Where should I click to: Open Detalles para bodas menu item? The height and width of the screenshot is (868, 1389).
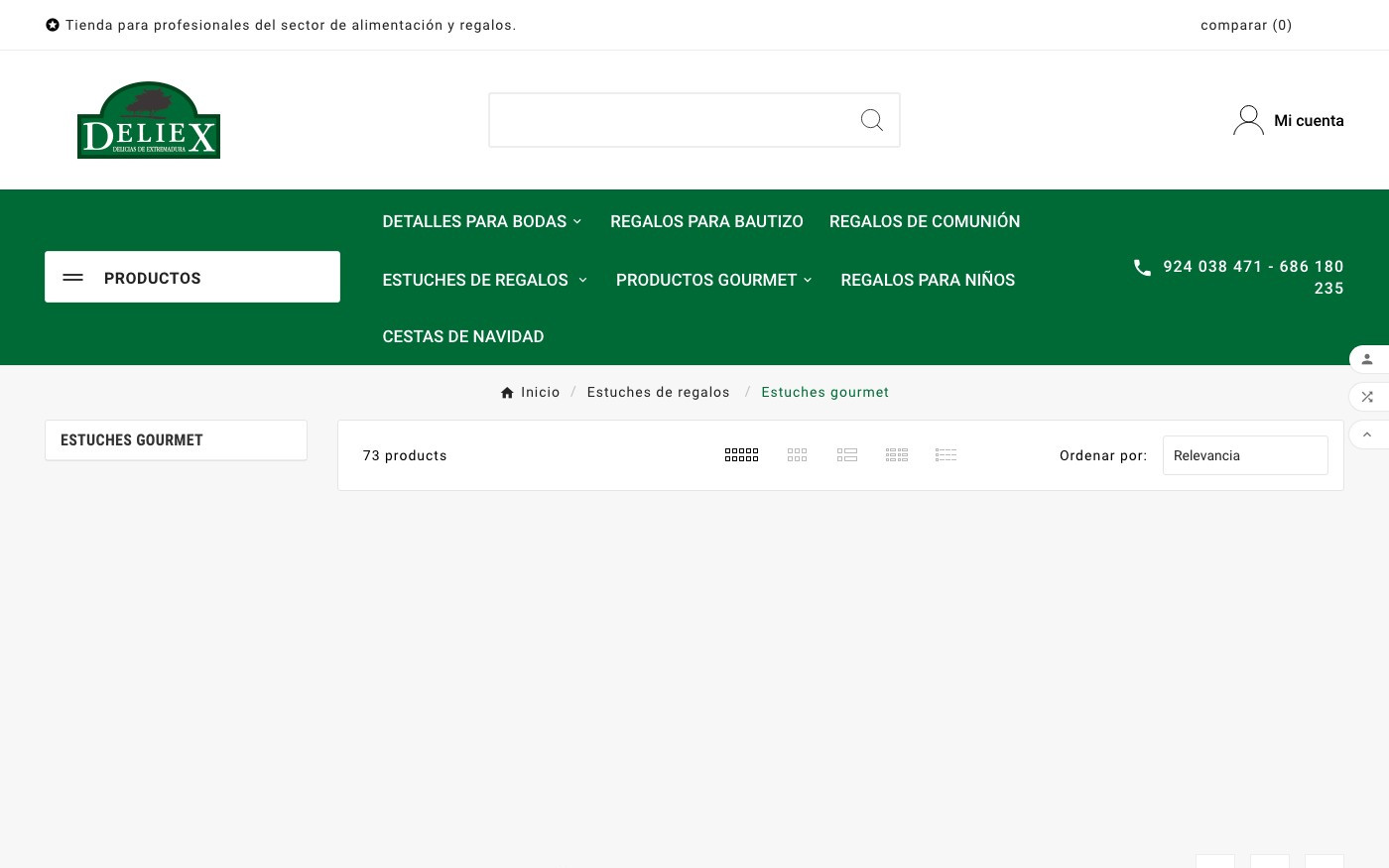(474, 221)
